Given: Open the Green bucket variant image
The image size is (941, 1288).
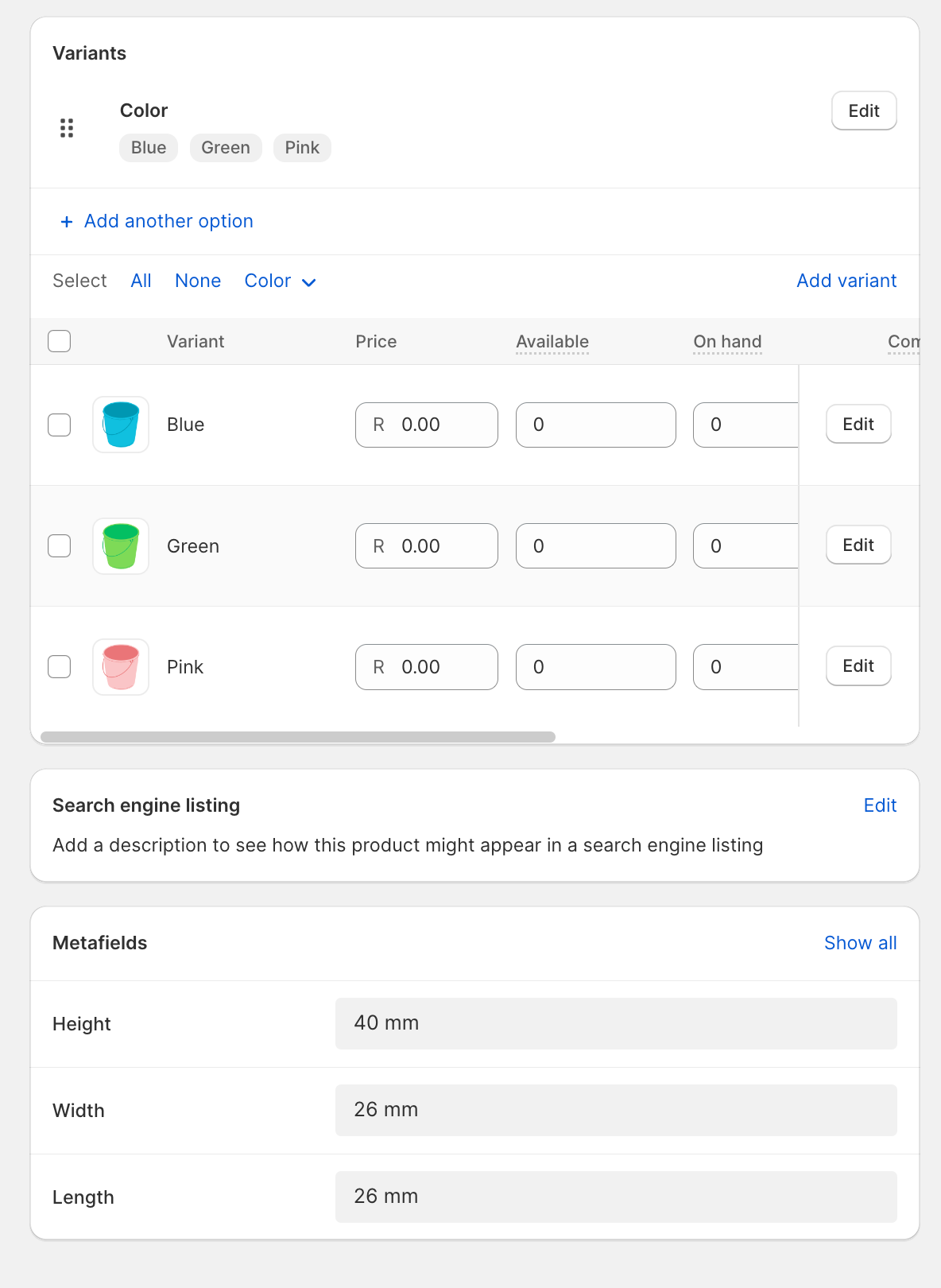Looking at the screenshot, I should click(121, 546).
